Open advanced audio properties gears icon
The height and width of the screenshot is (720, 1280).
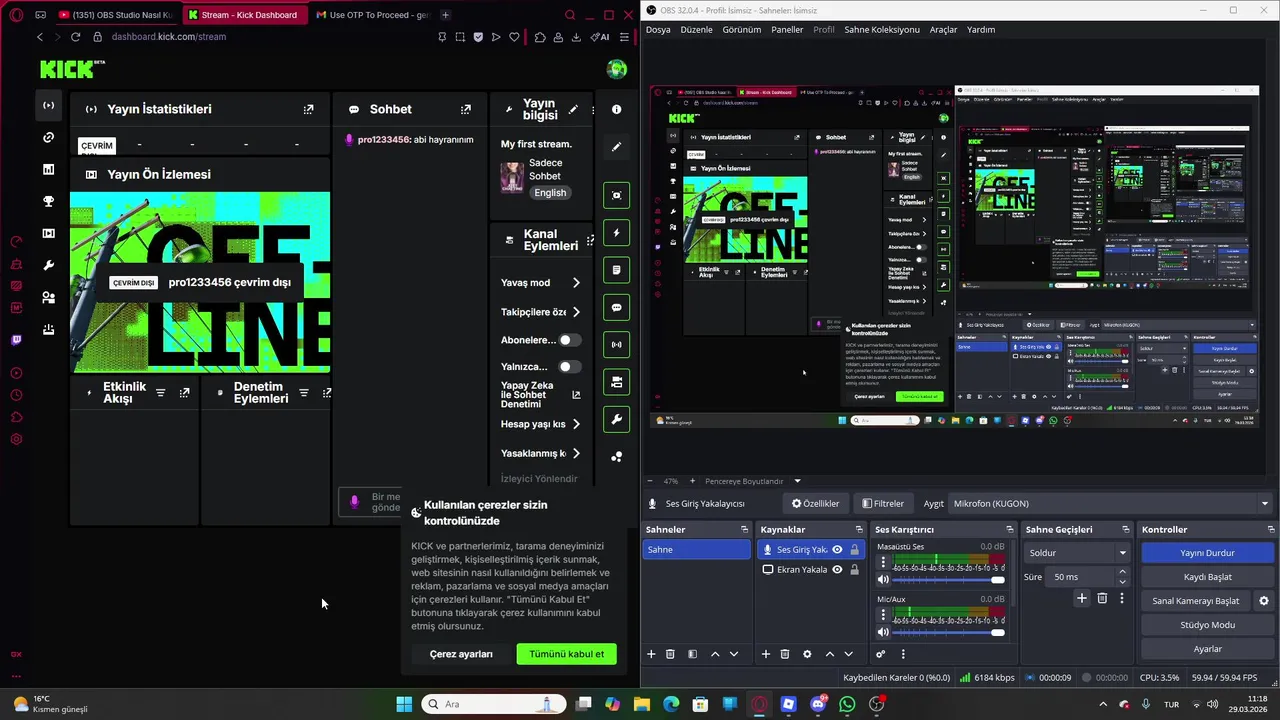coord(880,654)
